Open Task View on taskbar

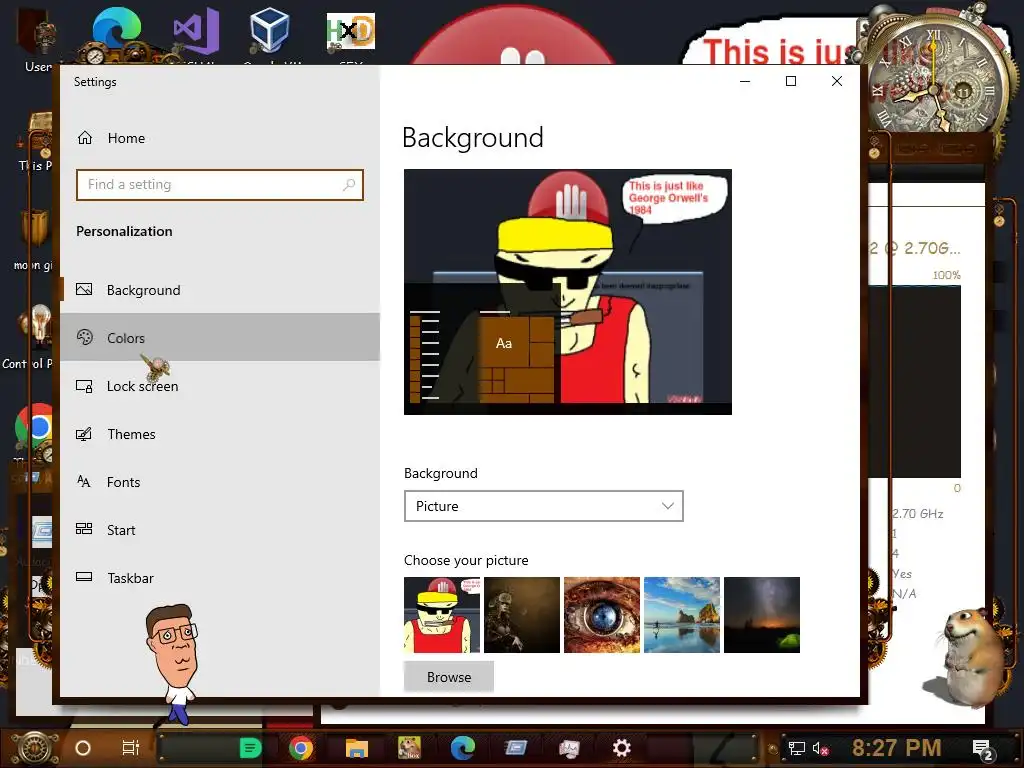coord(131,748)
